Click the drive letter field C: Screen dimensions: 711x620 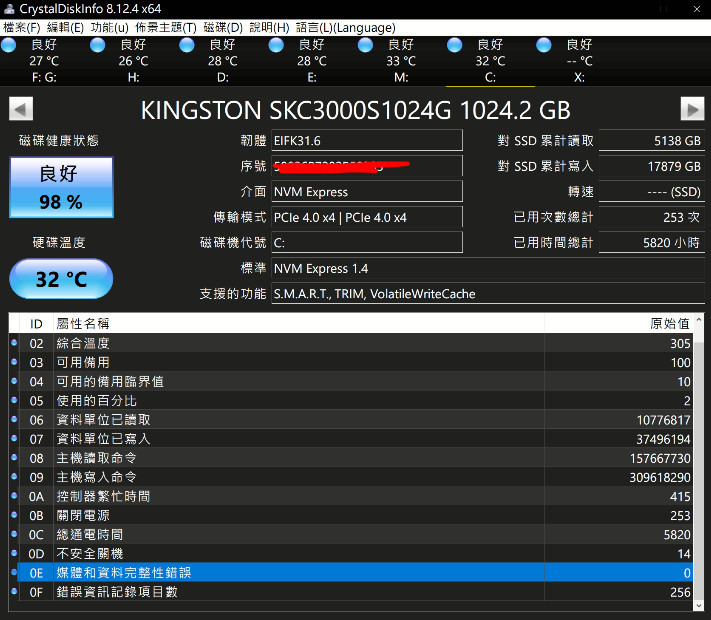pyautogui.click(x=367, y=243)
